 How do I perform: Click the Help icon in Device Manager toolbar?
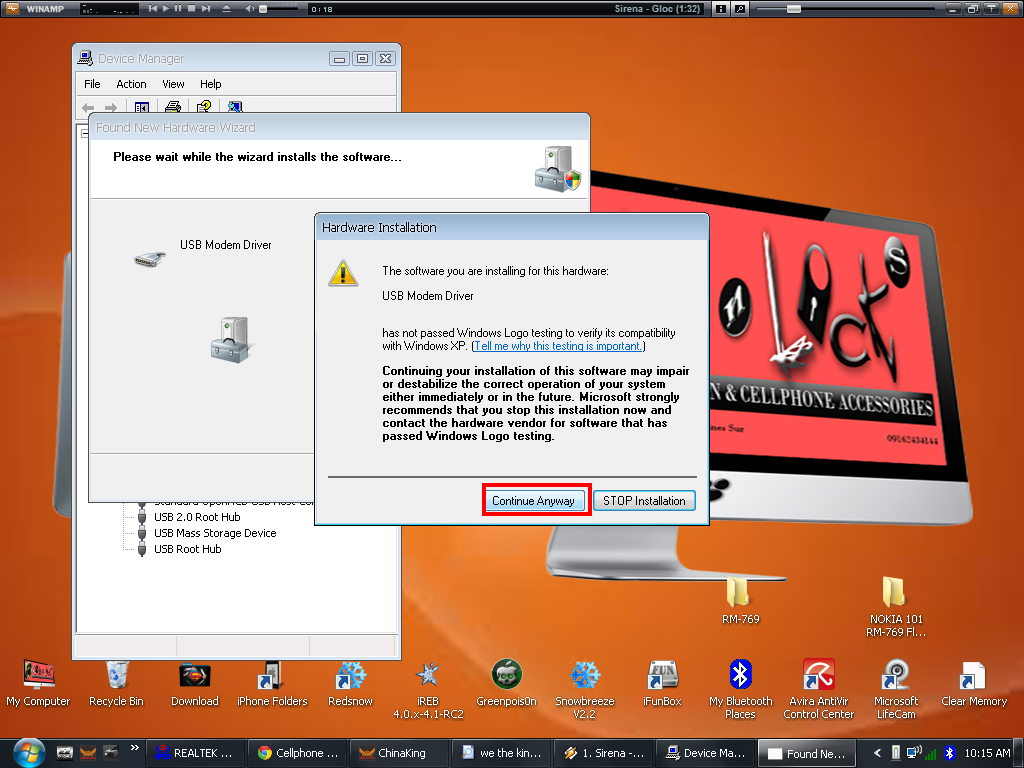(204, 106)
